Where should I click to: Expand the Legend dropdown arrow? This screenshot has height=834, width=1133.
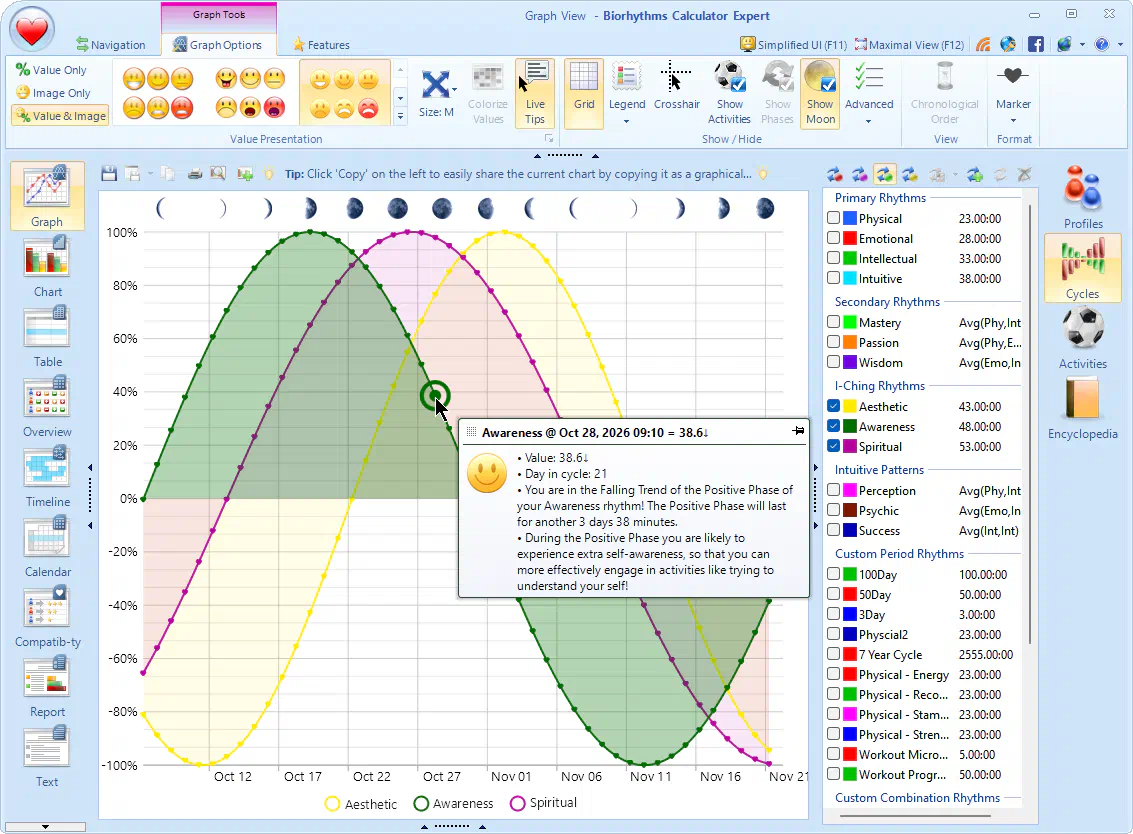coord(626,121)
